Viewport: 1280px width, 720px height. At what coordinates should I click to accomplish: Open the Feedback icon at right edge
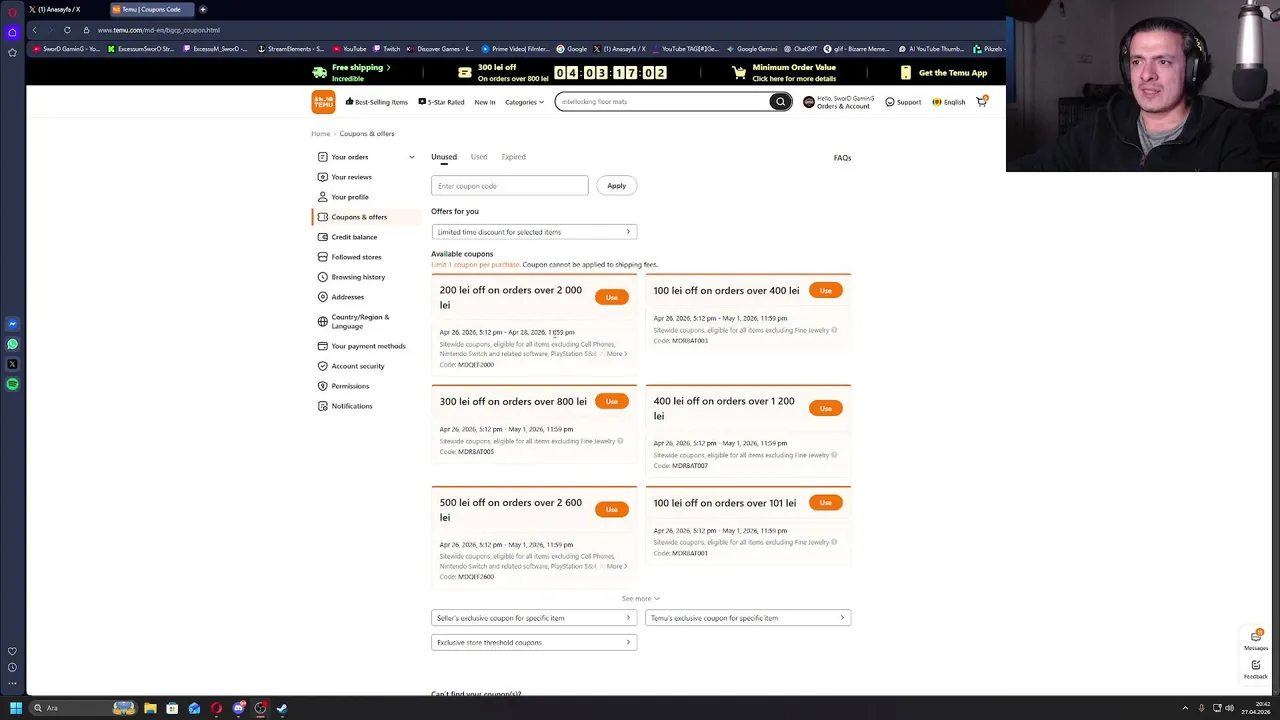pos(1256,665)
